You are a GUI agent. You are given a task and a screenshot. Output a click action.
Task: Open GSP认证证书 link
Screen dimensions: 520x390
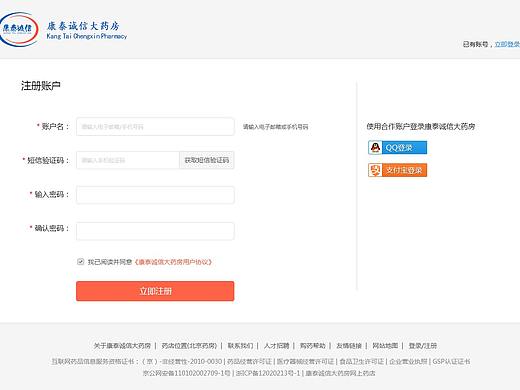coord(451,361)
